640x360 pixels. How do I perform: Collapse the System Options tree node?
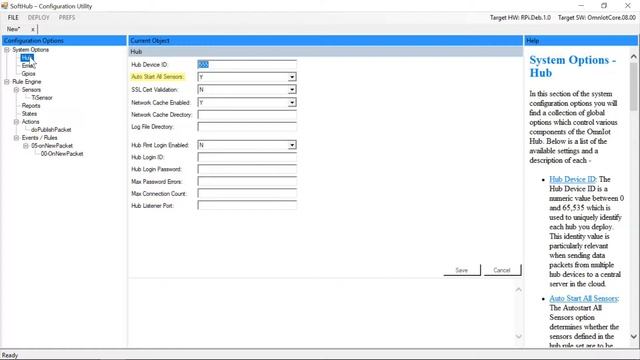(x=7, y=50)
